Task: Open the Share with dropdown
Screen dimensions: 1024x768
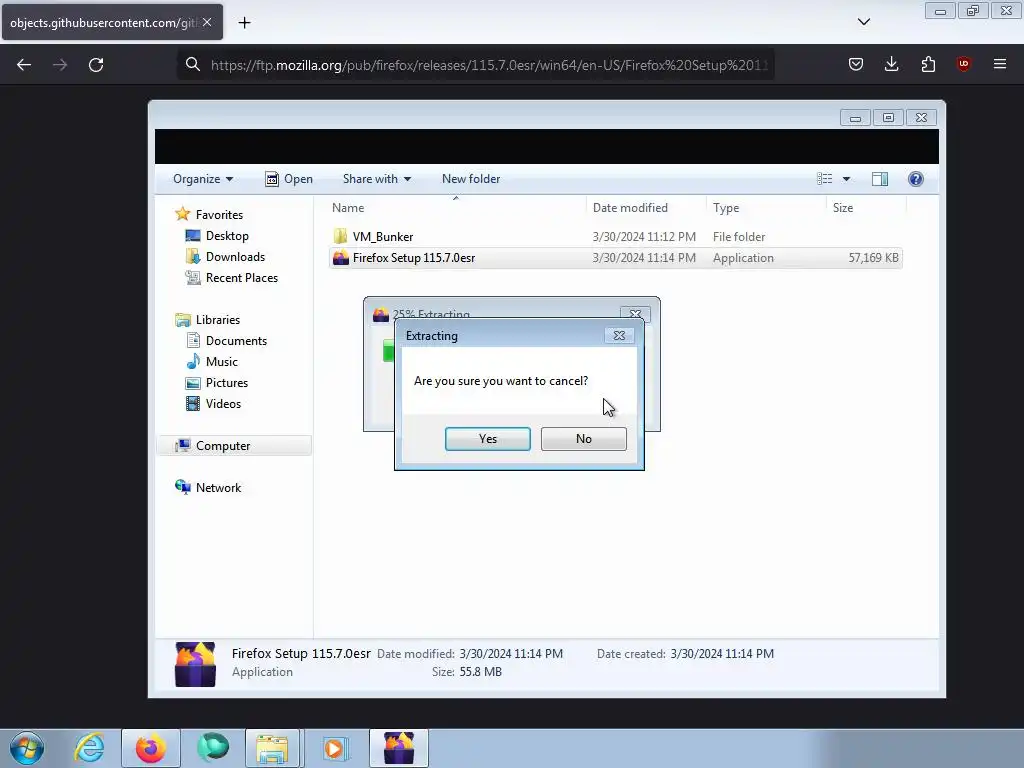Action: (x=377, y=179)
